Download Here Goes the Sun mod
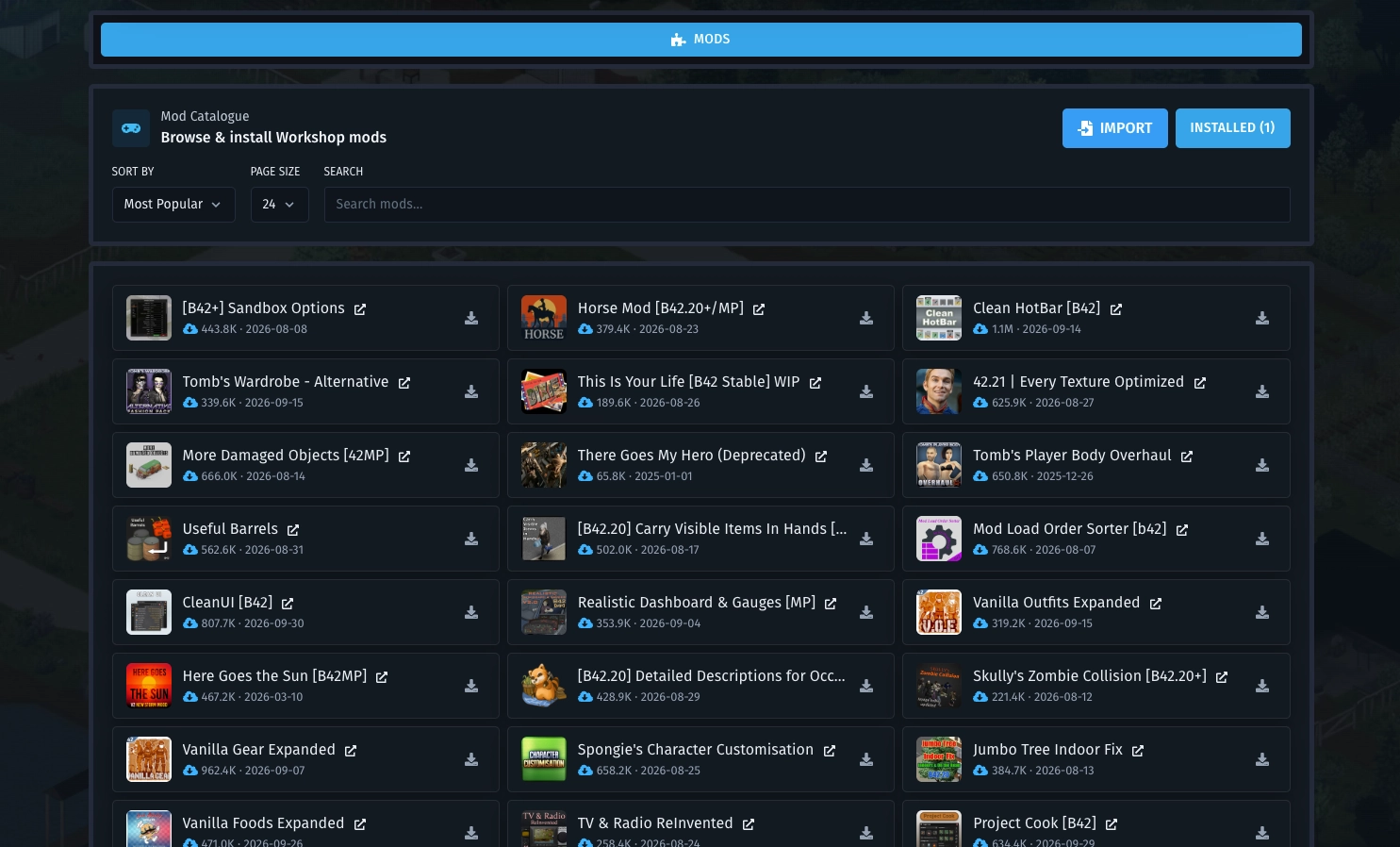Viewport: 1400px width, 847px height. tap(471, 687)
